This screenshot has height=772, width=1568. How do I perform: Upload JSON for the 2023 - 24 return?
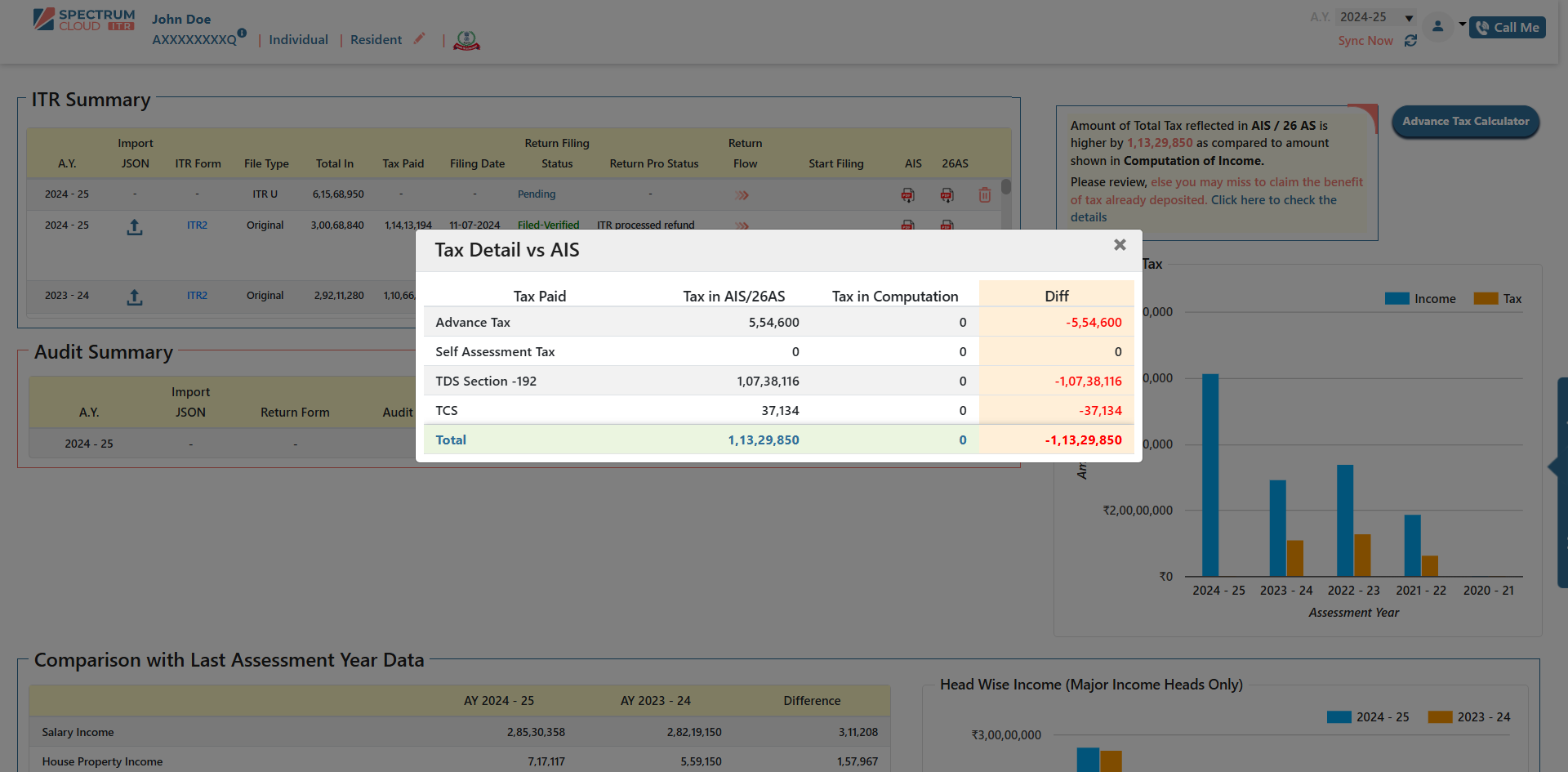coord(135,297)
